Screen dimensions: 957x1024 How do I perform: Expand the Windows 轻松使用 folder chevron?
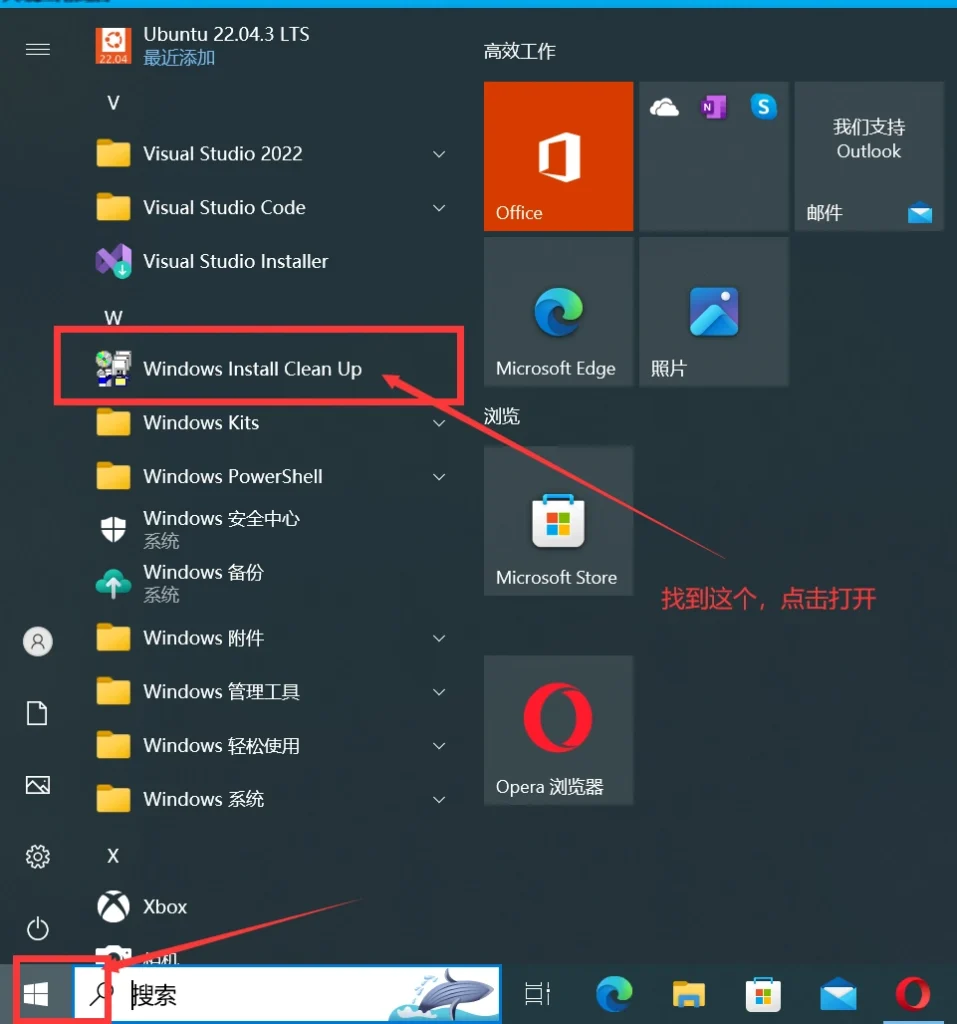click(x=440, y=746)
